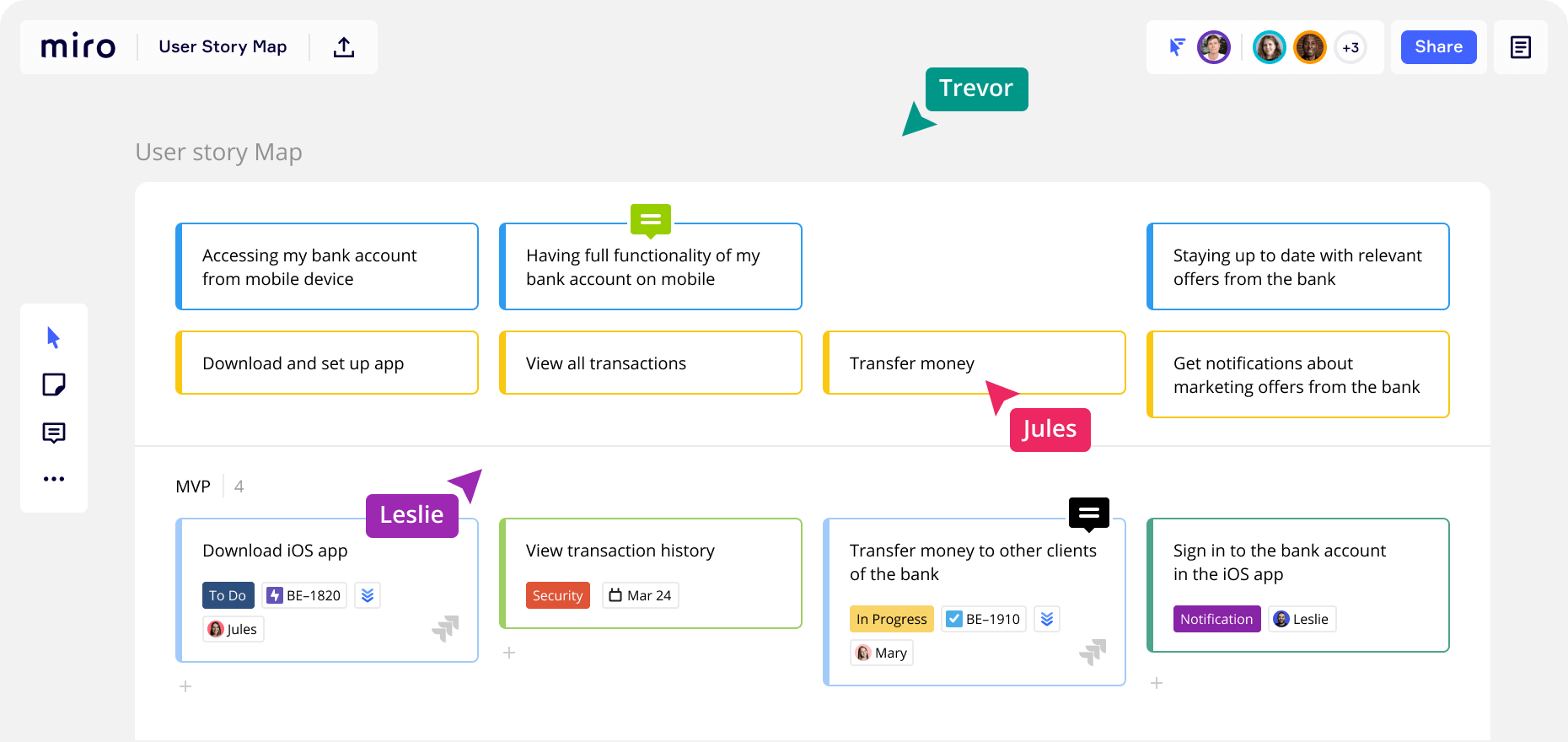Click the MVP card count 4
1568x742 pixels.
tap(239, 487)
